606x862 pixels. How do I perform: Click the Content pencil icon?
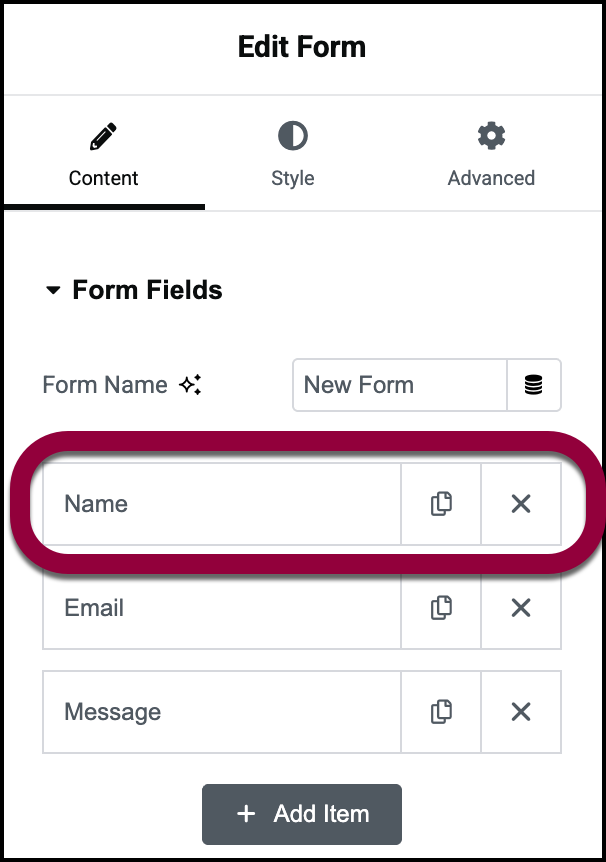[x=103, y=136]
